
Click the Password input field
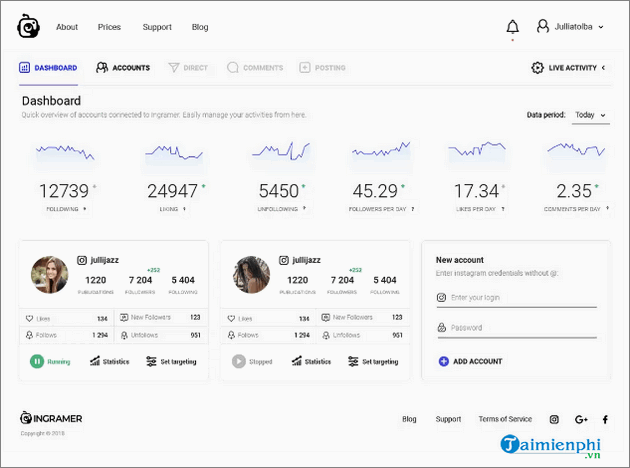click(522, 328)
